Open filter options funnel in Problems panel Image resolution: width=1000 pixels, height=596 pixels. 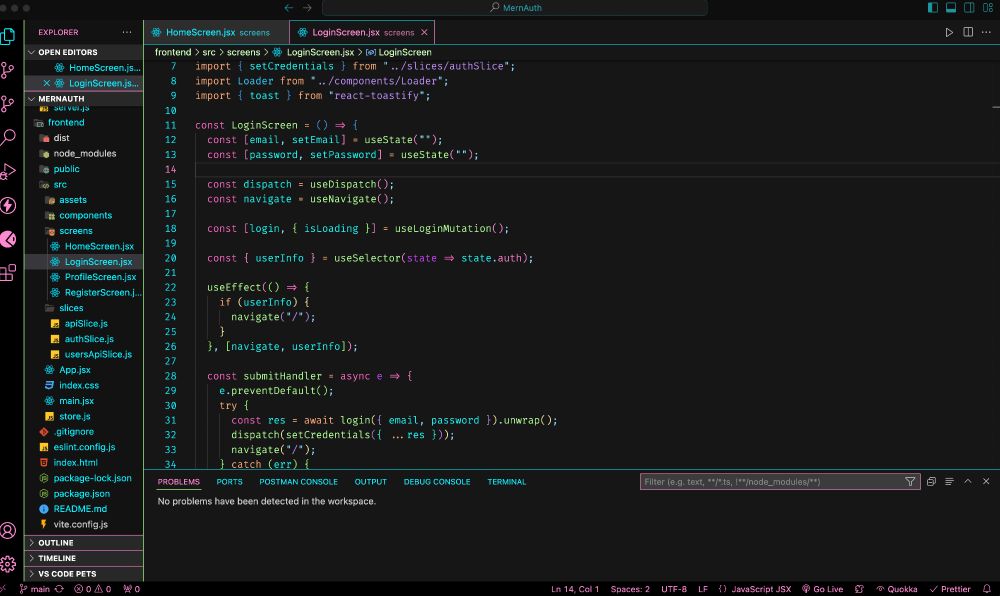click(x=910, y=482)
